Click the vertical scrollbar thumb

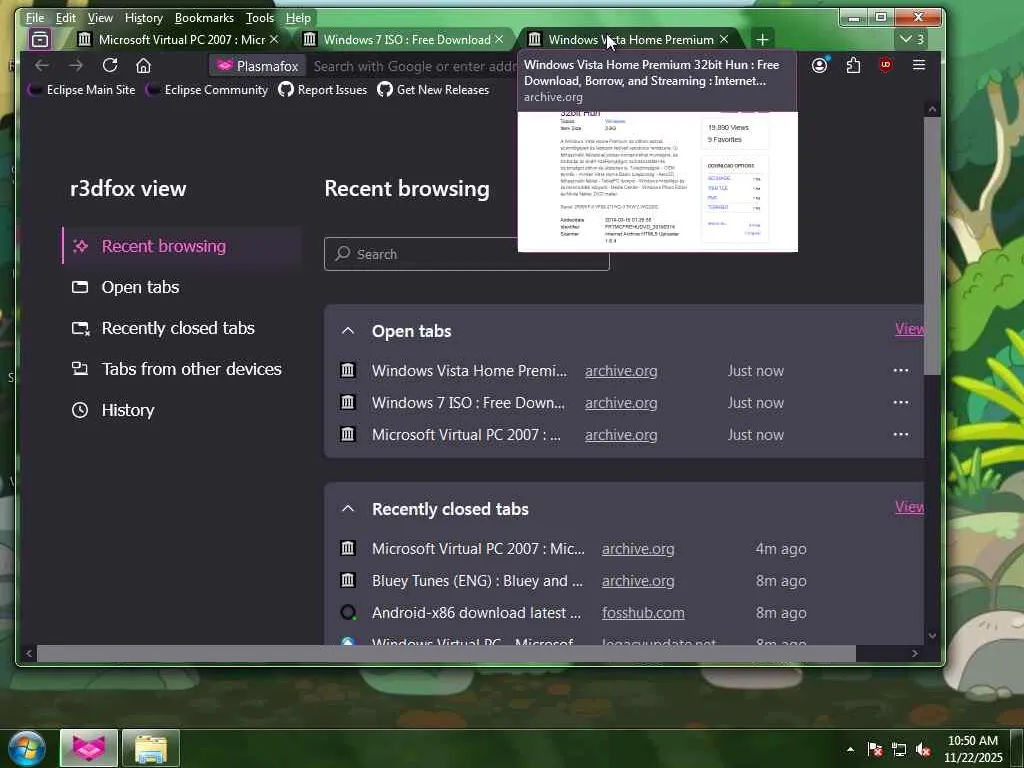tap(933, 246)
